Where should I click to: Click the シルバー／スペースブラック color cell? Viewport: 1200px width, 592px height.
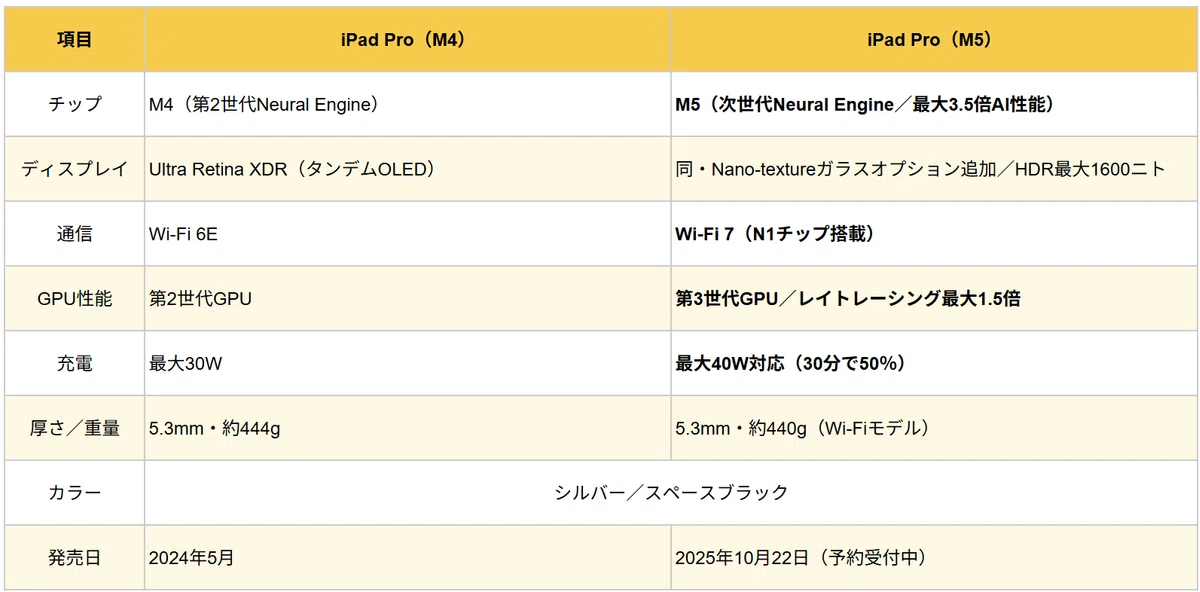(x=671, y=493)
